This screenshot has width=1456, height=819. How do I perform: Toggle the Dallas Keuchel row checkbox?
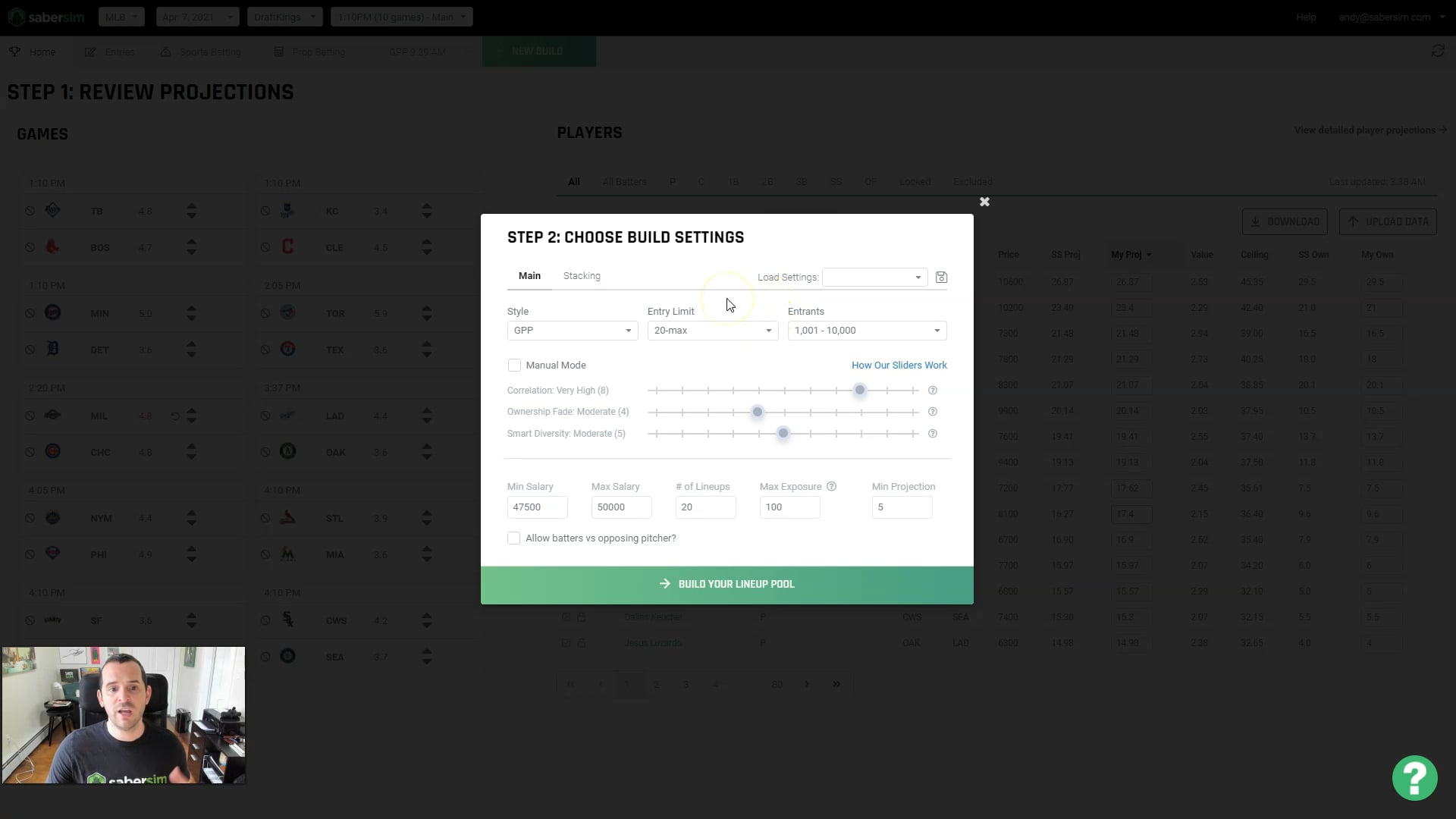click(566, 617)
